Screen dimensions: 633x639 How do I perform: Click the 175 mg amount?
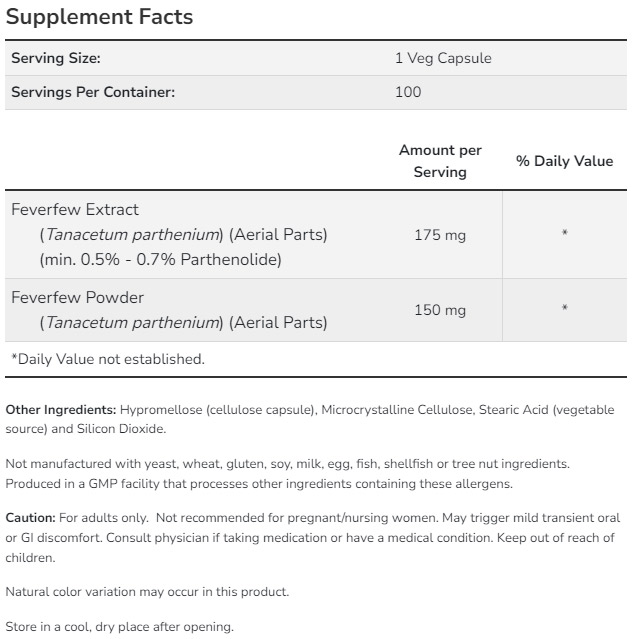(440, 235)
